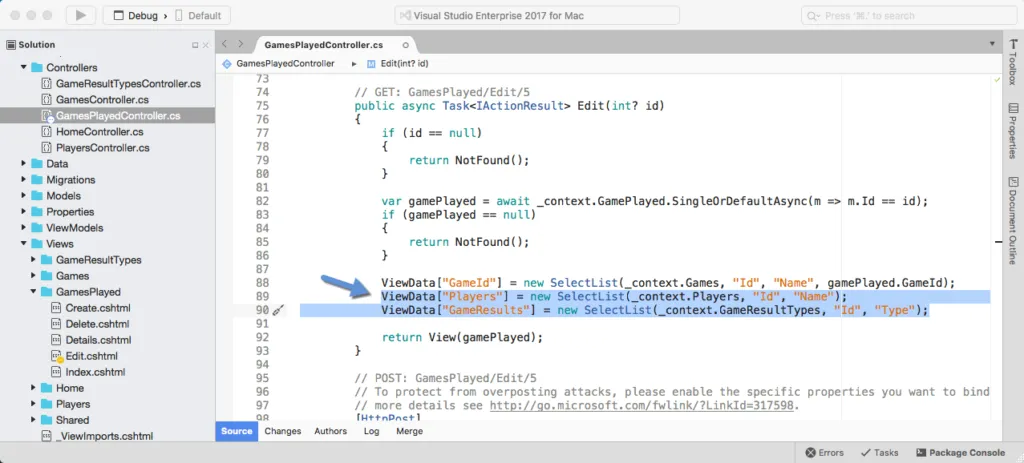Collapse the Controllers folder

coord(24,67)
